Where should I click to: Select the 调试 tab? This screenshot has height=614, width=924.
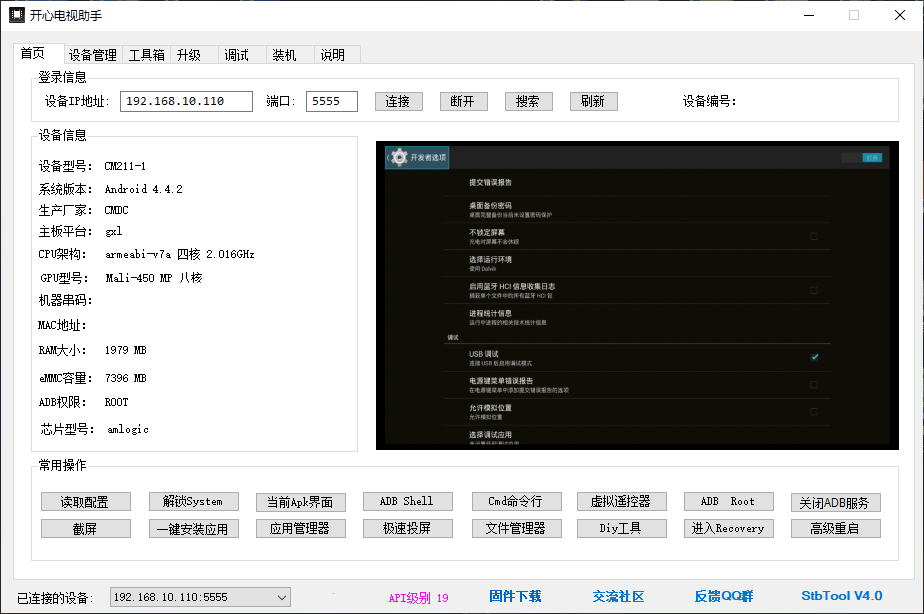pyautogui.click(x=237, y=55)
